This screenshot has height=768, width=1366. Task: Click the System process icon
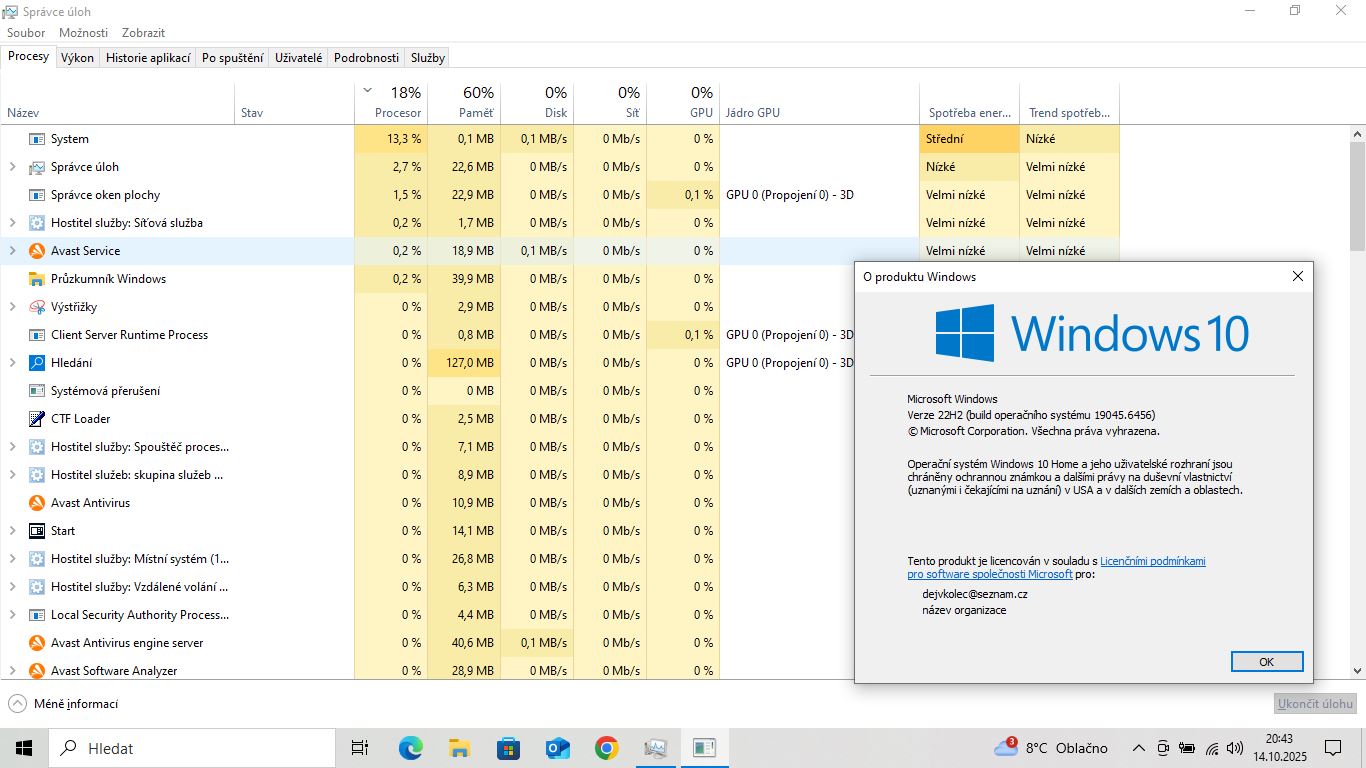coord(37,139)
